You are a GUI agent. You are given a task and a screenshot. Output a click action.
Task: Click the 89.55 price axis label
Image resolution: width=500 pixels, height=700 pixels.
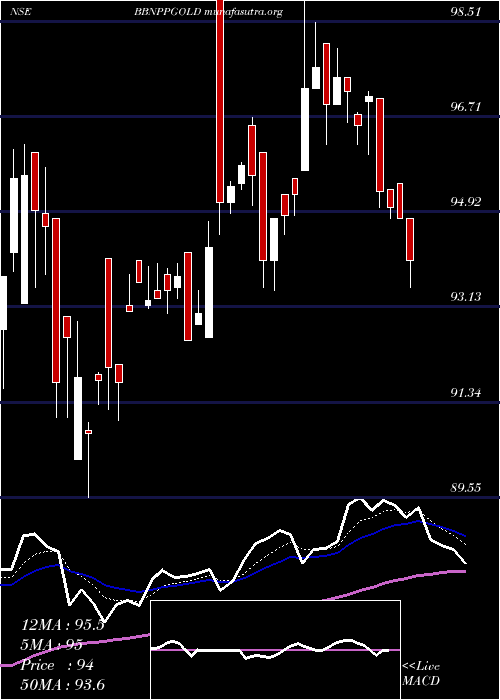click(466, 488)
